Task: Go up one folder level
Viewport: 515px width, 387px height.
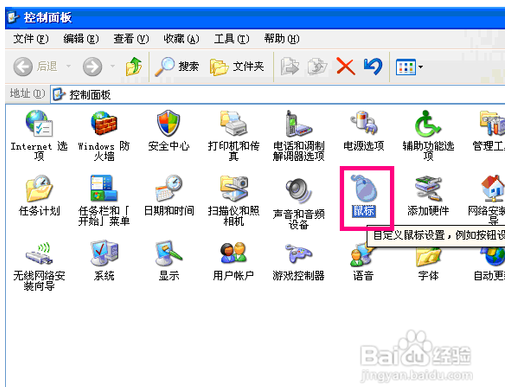Action: pos(134,67)
